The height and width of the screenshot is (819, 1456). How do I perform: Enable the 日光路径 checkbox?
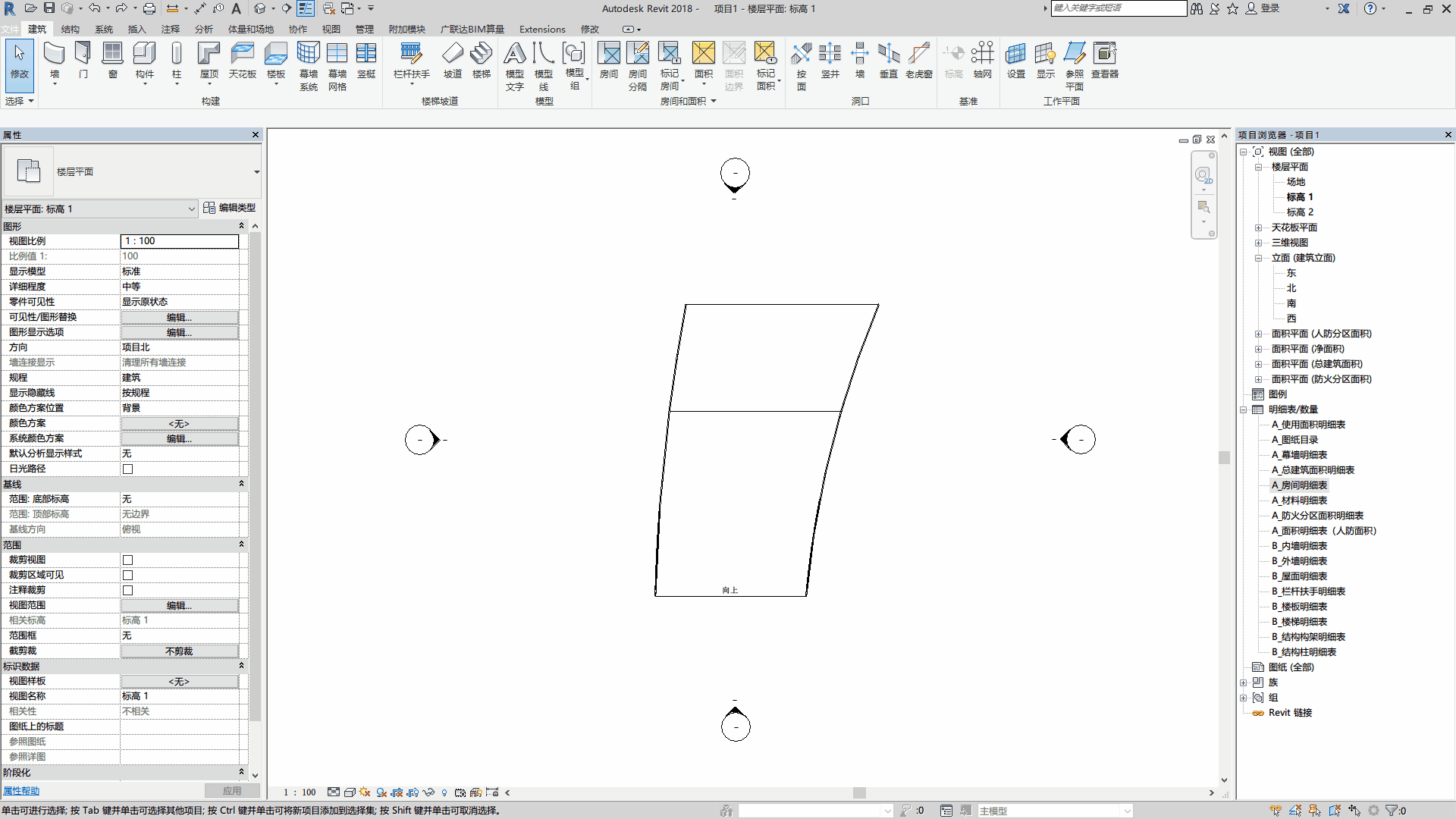(127, 469)
